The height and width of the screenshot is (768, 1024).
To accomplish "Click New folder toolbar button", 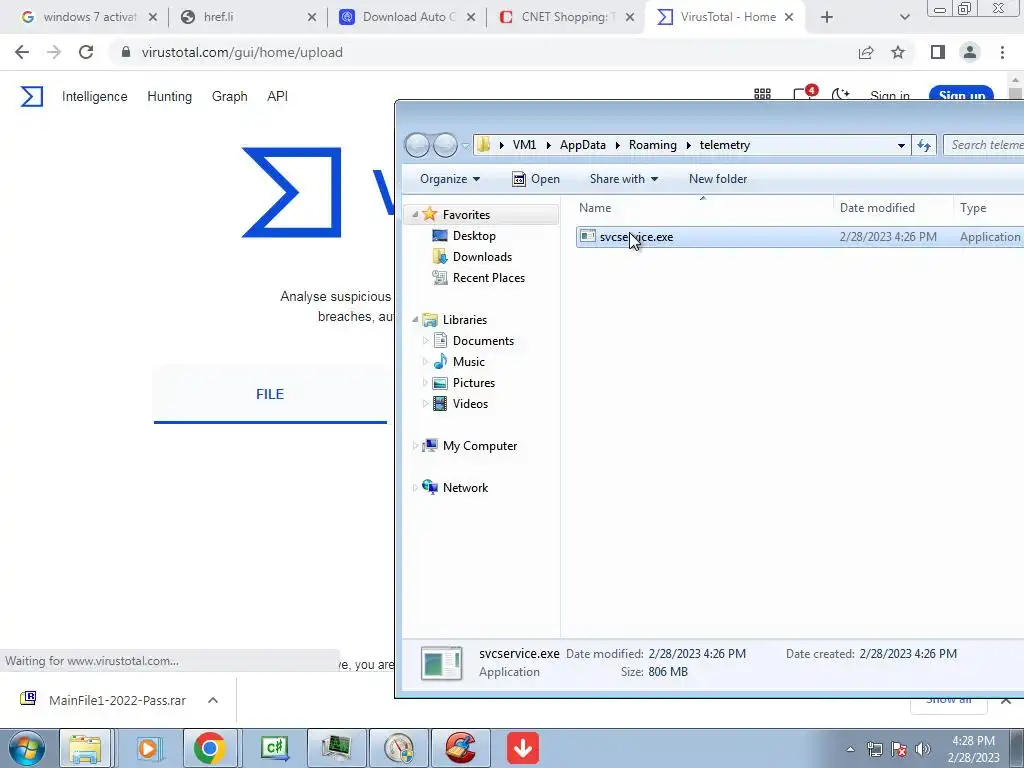I will [x=718, y=179].
